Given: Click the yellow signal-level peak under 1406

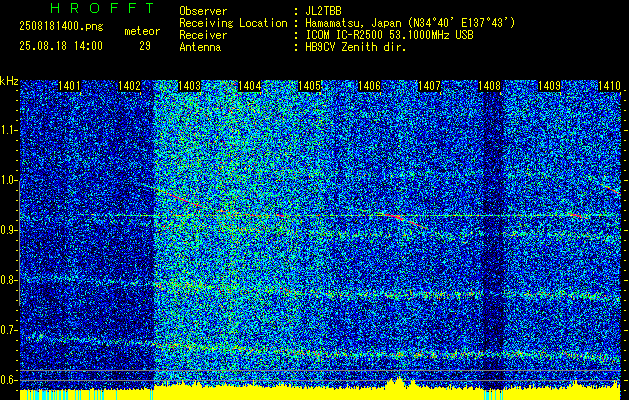Looking at the screenshot, I should pos(398,383).
